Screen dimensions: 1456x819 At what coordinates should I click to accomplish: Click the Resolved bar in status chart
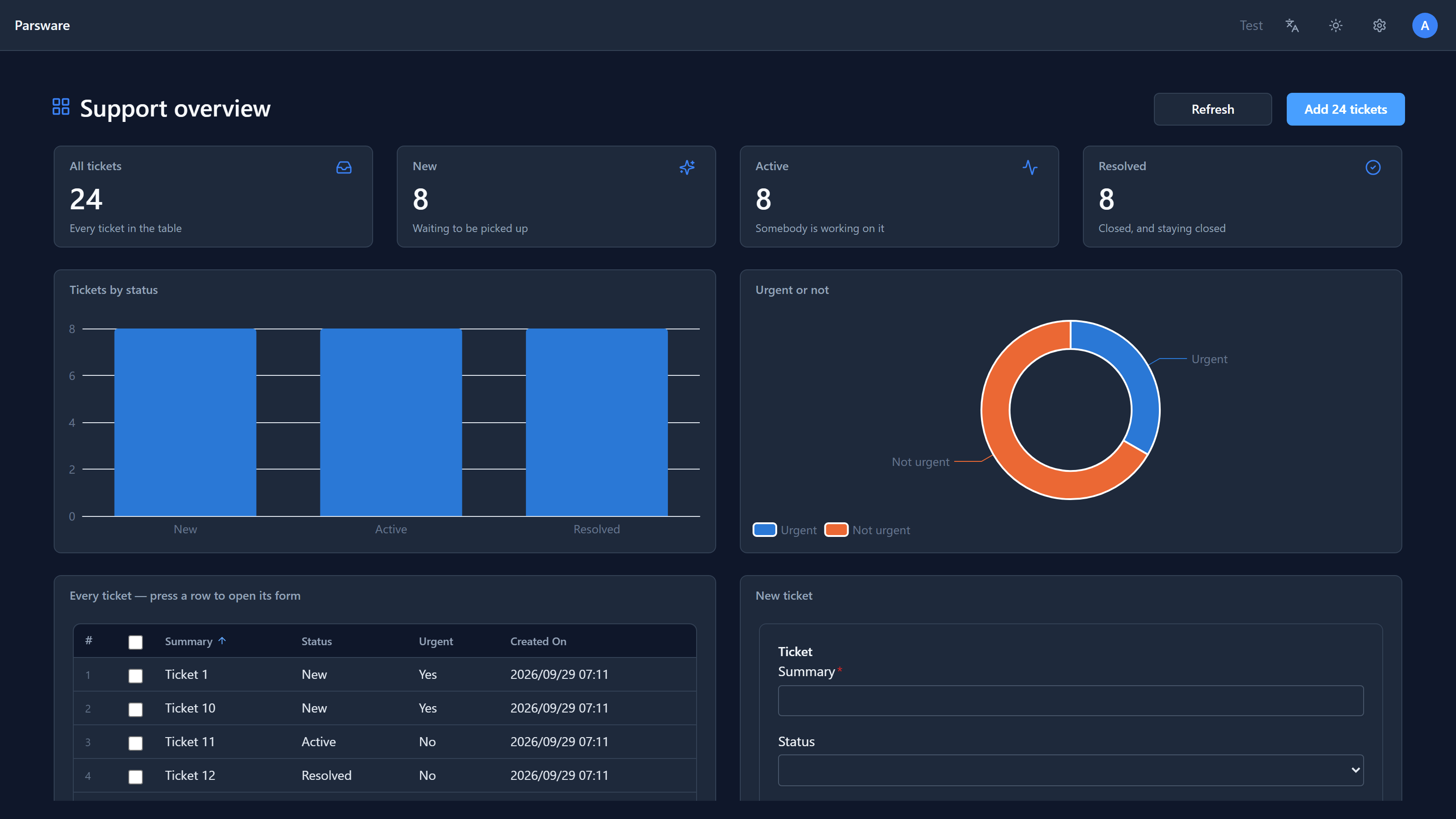(597, 422)
